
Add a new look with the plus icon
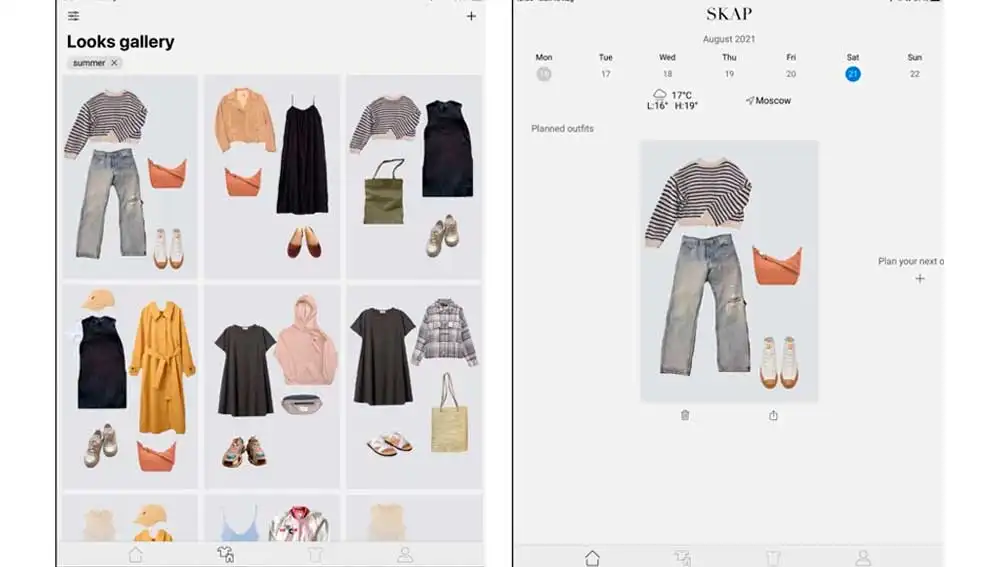tap(471, 16)
